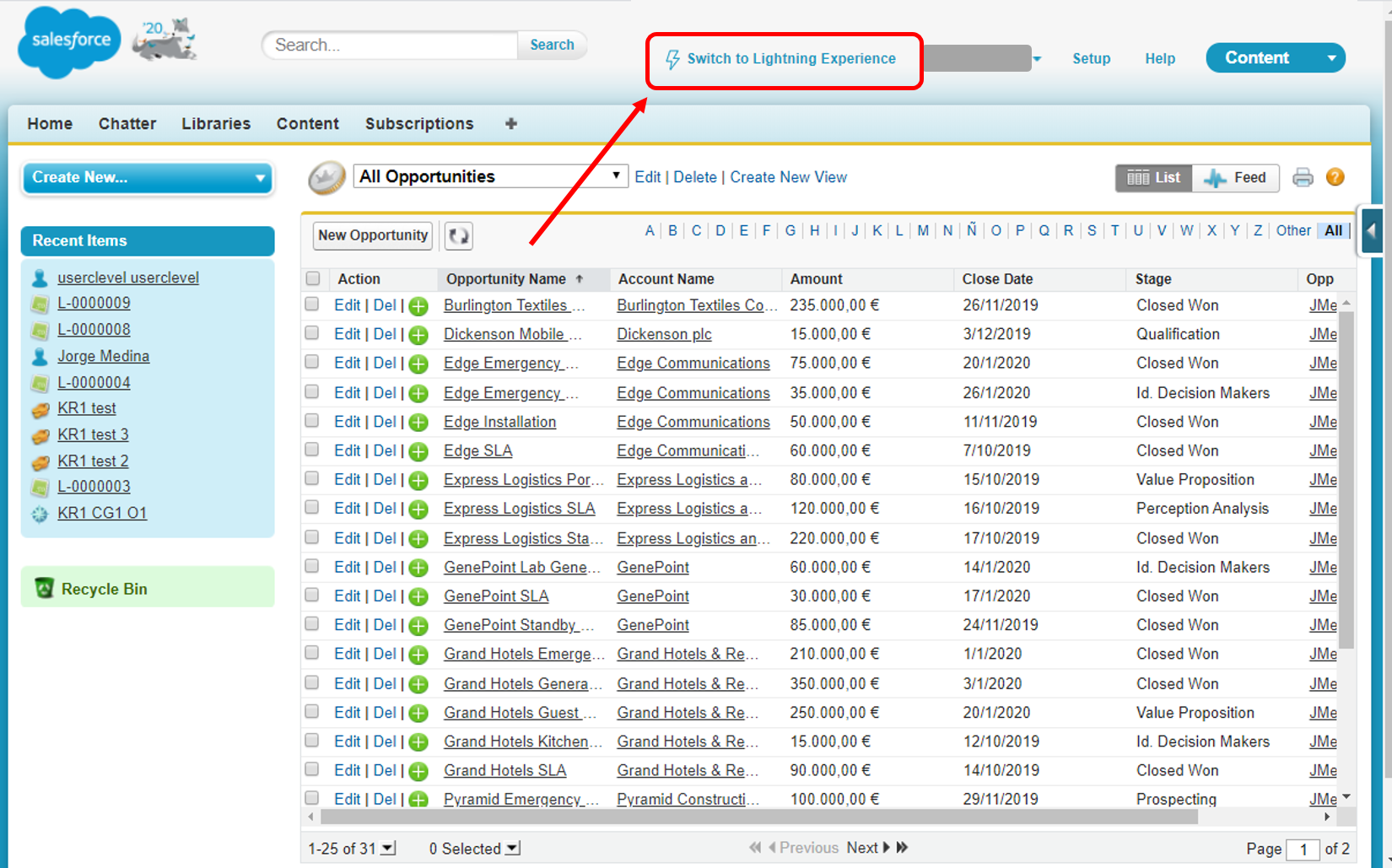Viewport: 1392px width, 868px height.
Task: Filter list by letter A
Action: 650,230
